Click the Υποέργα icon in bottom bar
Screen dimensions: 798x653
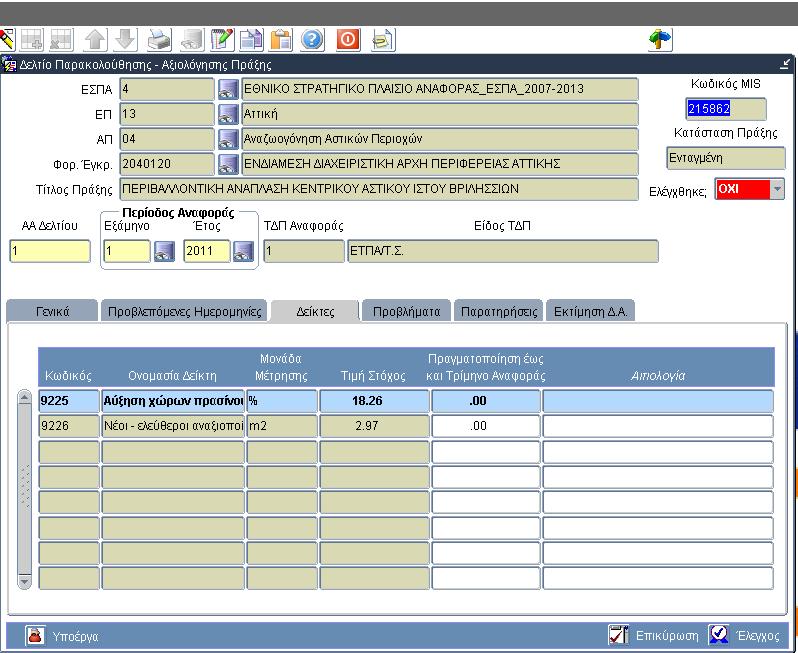[x=35, y=636]
